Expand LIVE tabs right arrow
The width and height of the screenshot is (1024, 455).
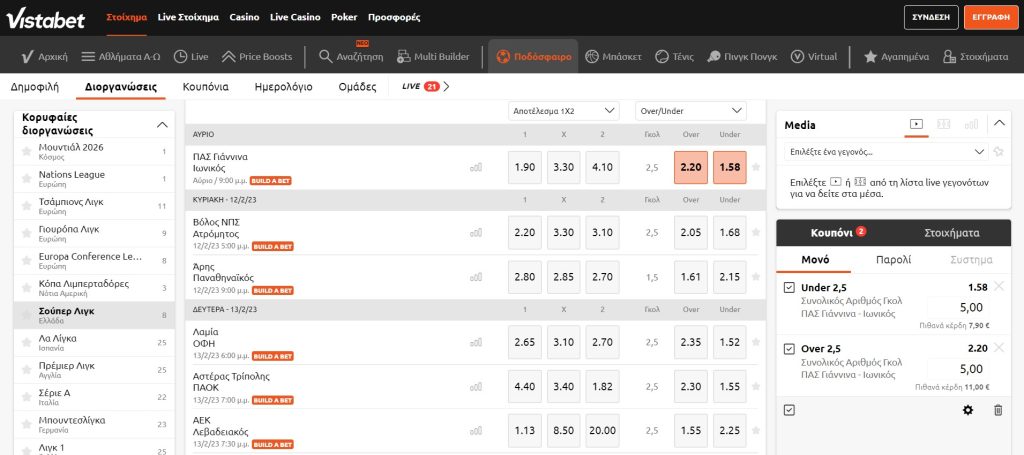click(x=447, y=86)
